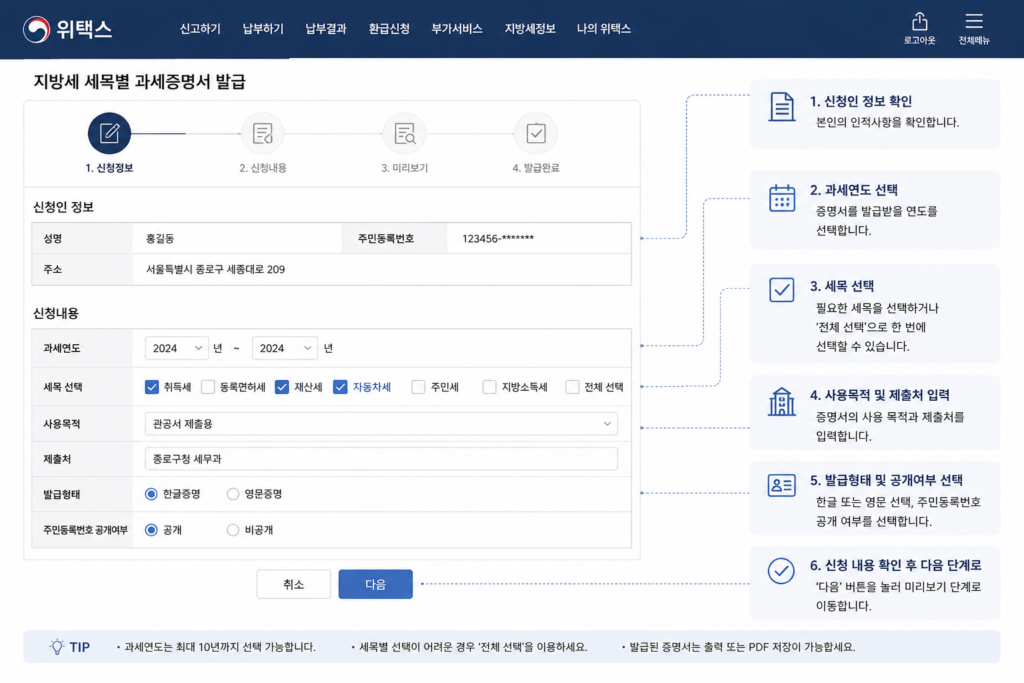Open the 부가서비스 menu
1024x683 pixels.
(x=456, y=29)
